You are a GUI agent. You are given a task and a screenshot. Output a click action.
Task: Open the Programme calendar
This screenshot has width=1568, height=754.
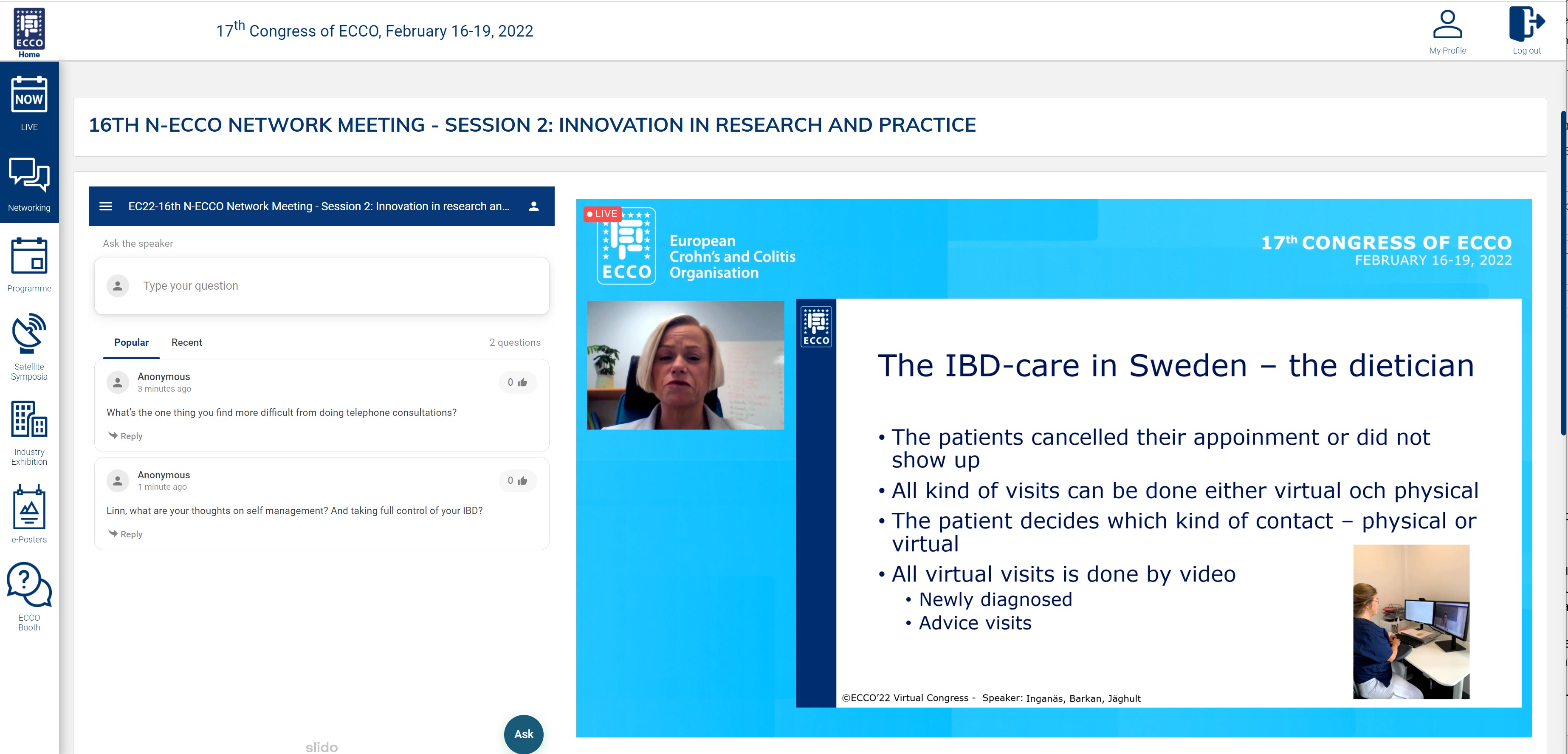29,264
